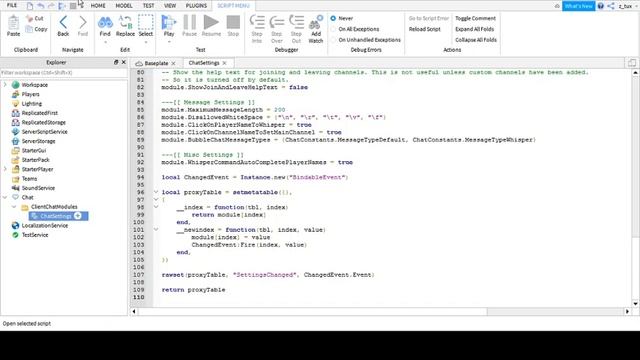Collapse the Chat tree node
This screenshot has width=640, height=360.
tap(5, 197)
